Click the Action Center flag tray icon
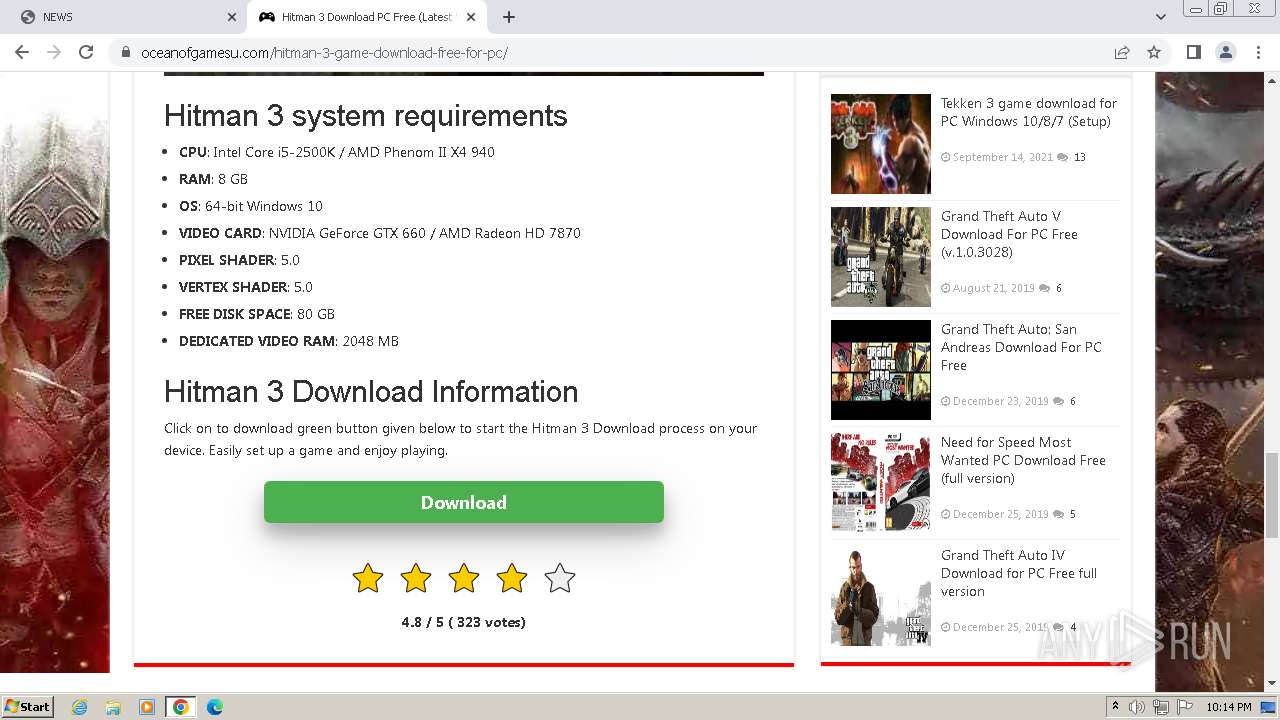Image resolution: width=1280 pixels, height=720 pixels. tap(1185, 707)
